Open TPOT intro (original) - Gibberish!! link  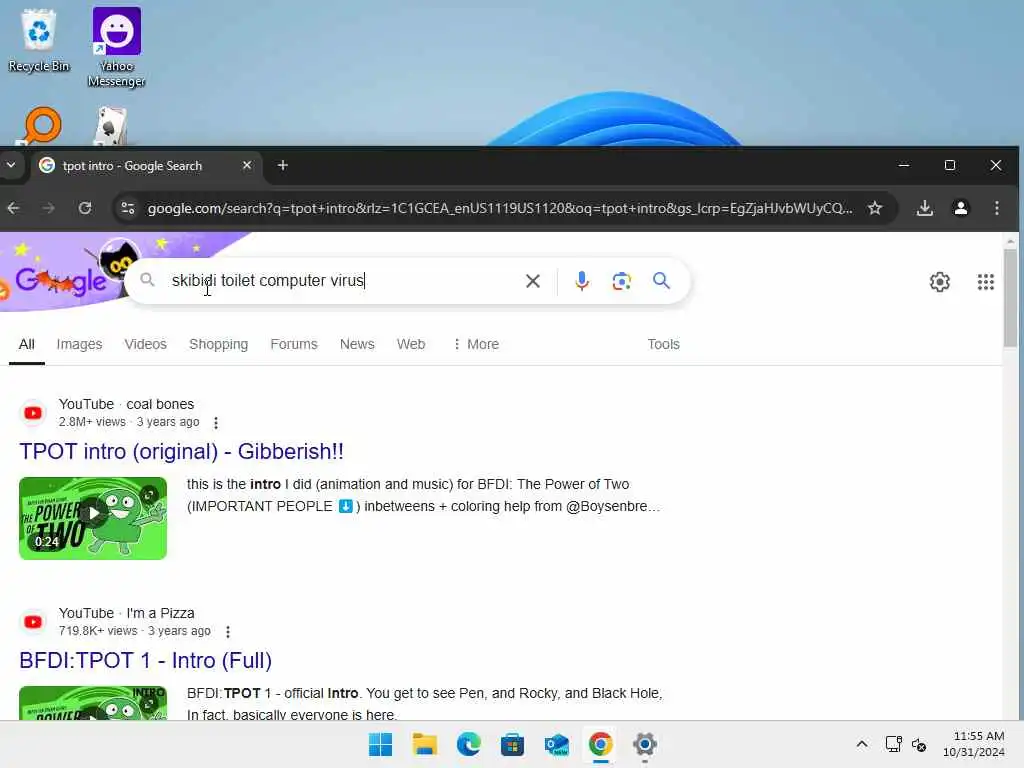coord(181,451)
